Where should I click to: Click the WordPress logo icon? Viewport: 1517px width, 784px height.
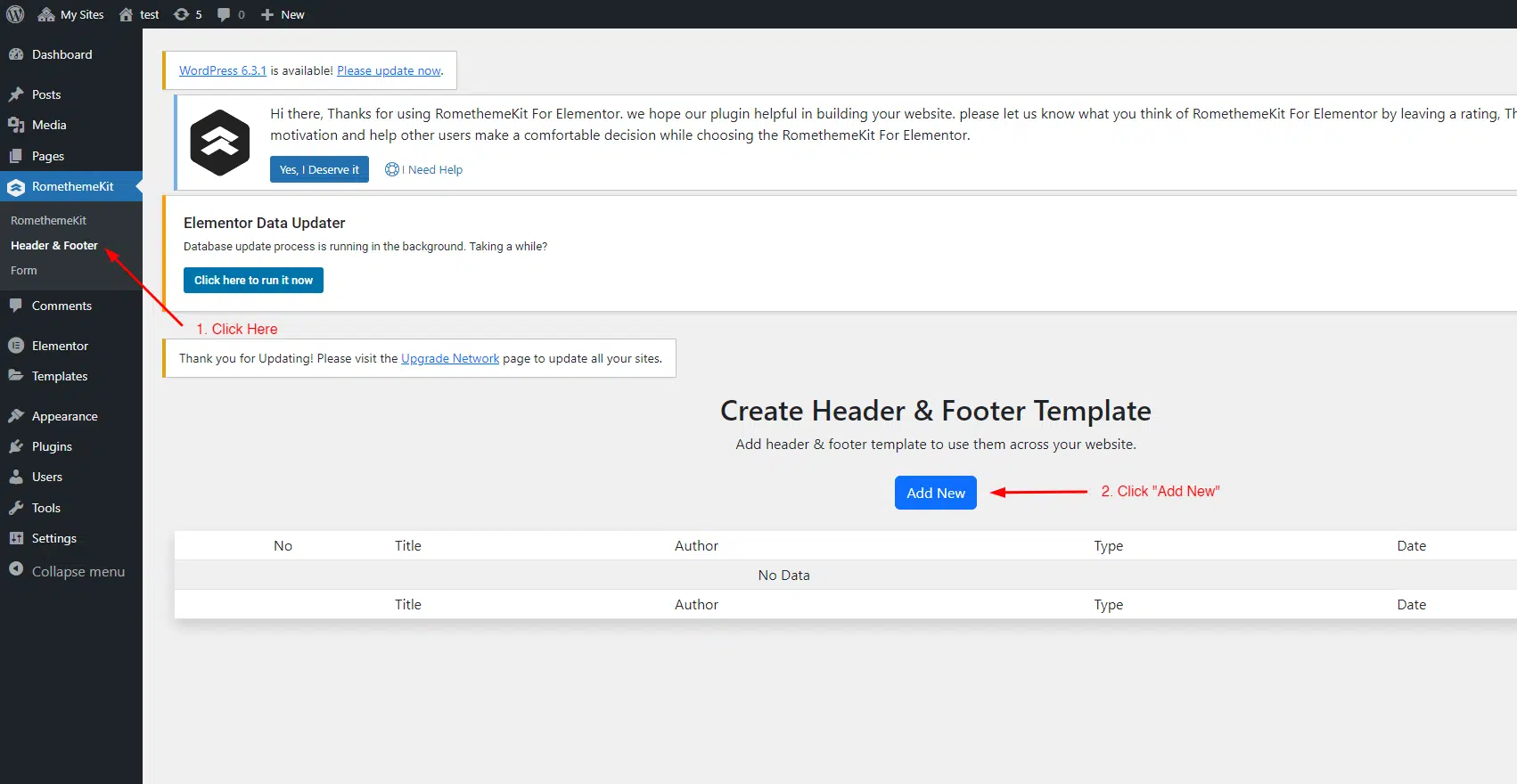coord(15,14)
